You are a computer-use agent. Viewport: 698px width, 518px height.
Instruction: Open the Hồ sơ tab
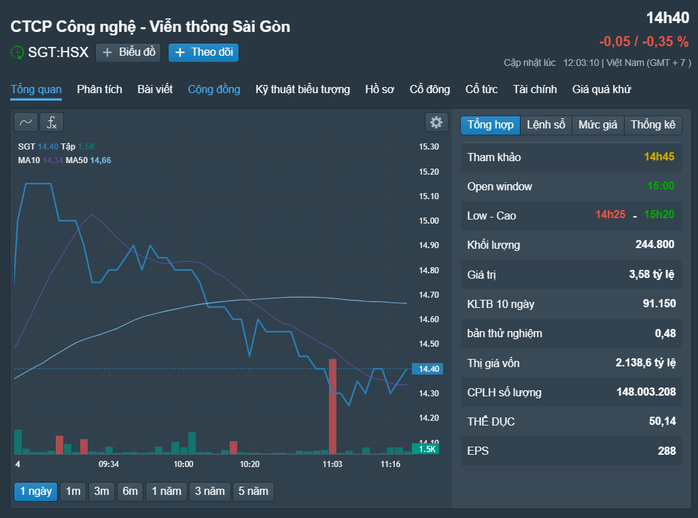click(x=380, y=89)
